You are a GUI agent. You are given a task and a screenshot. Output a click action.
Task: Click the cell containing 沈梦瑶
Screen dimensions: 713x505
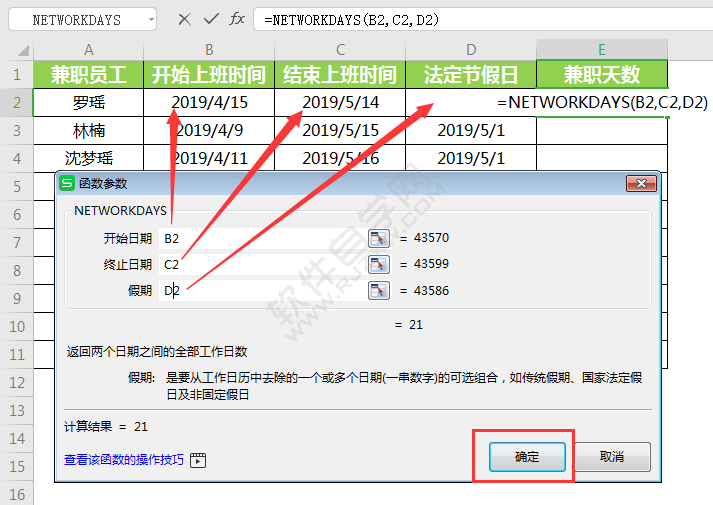[89, 158]
